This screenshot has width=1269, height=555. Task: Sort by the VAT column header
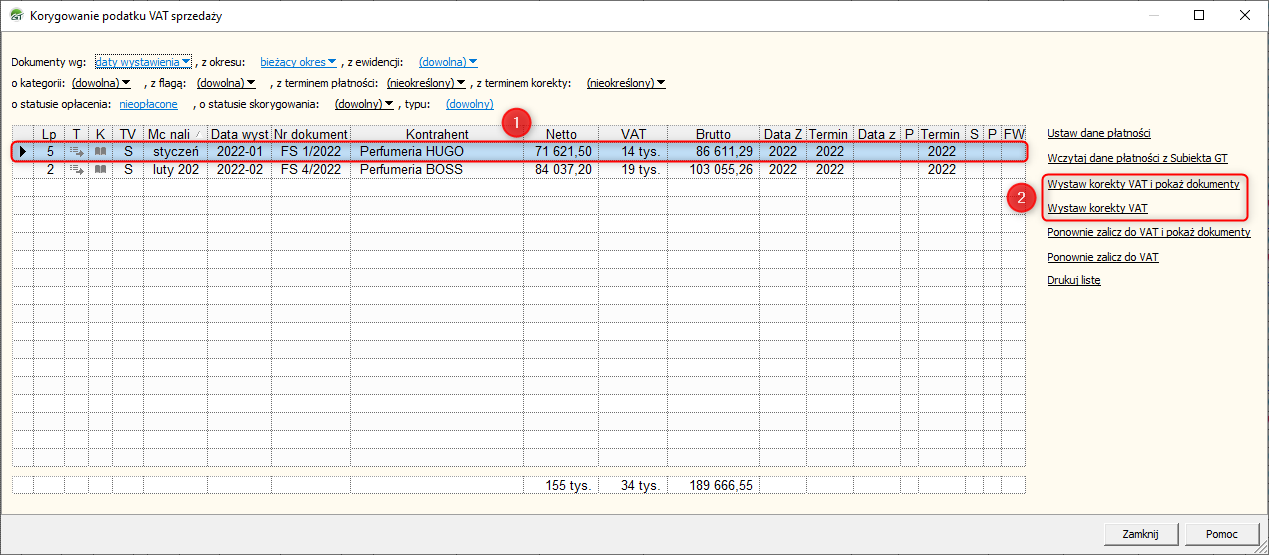coord(633,134)
